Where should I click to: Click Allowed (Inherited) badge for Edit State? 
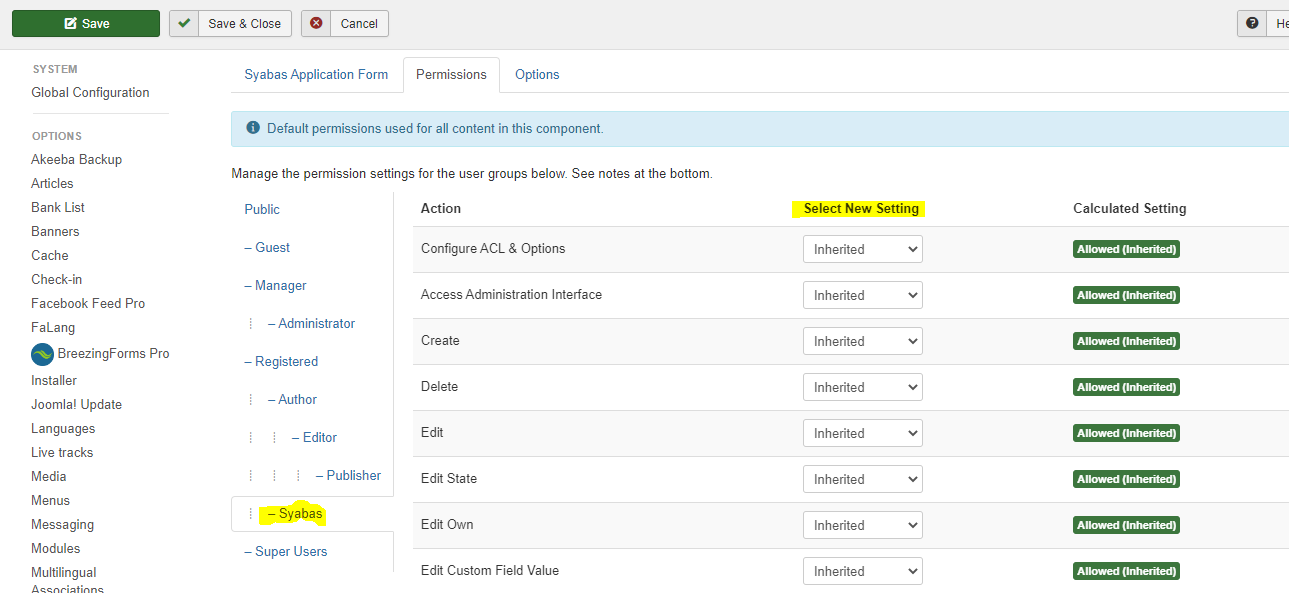pyautogui.click(x=1127, y=479)
